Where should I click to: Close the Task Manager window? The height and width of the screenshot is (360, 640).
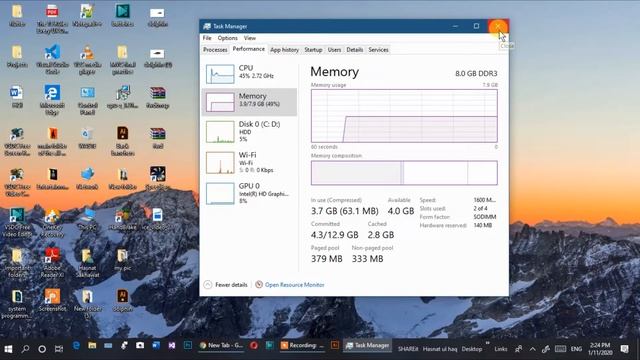tap(498, 26)
